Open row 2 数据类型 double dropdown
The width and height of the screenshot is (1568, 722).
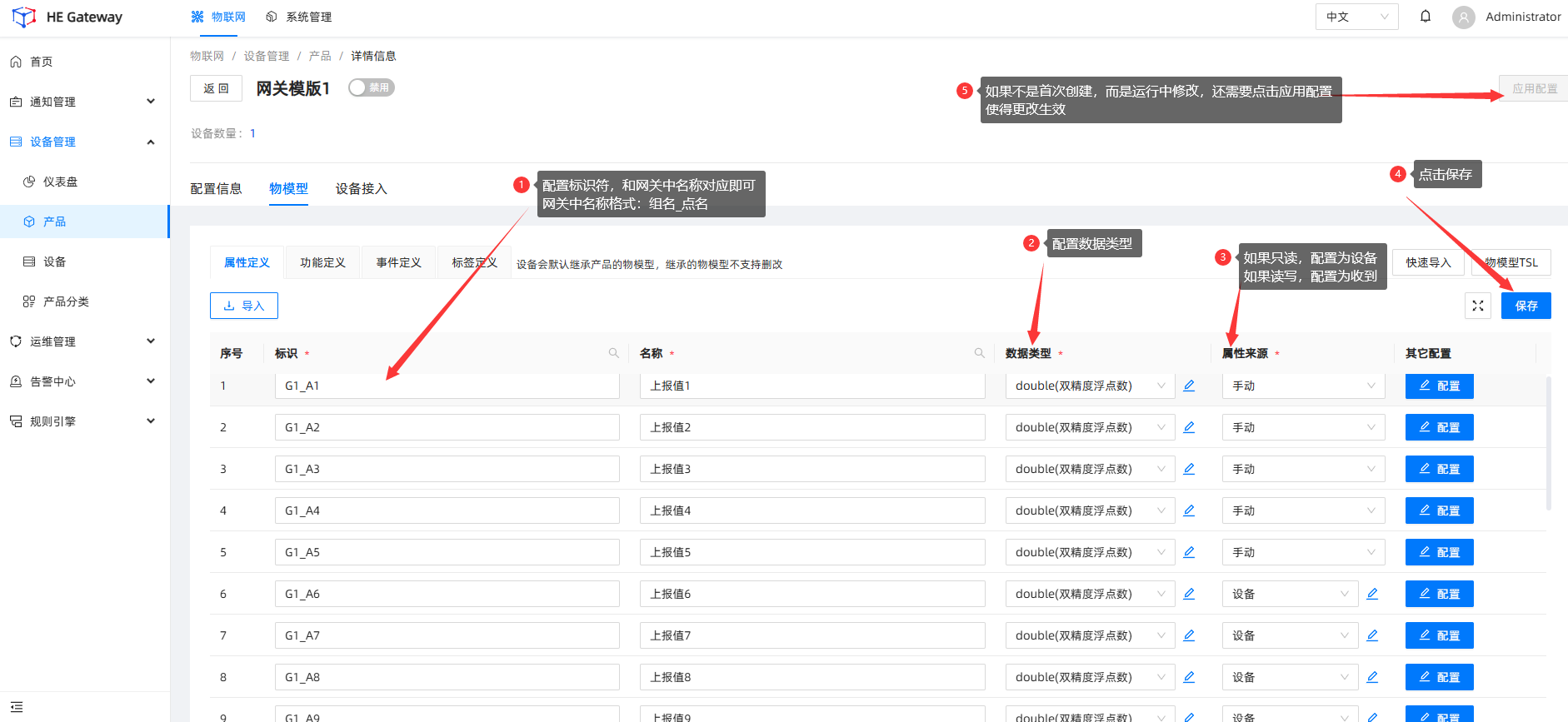point(1089,427)
